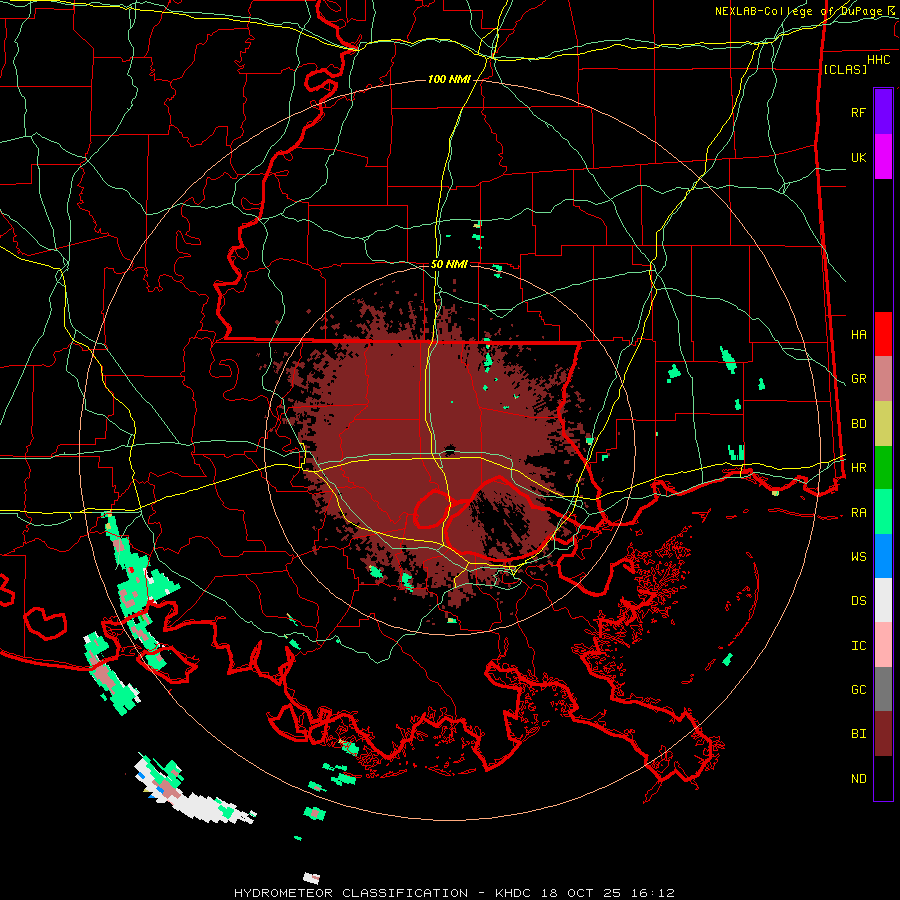
Task: Click the GR pink-brown legend swatch
Action: pos(883,379)
